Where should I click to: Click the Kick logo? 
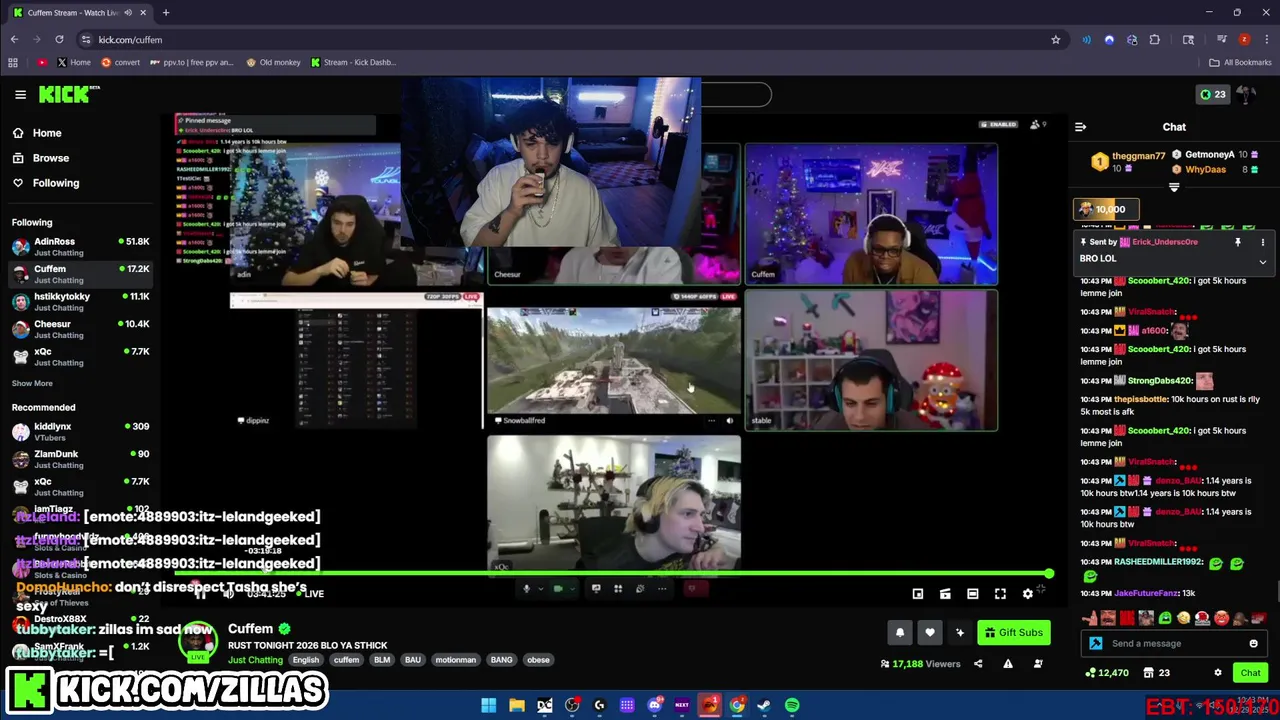point(69,94)
